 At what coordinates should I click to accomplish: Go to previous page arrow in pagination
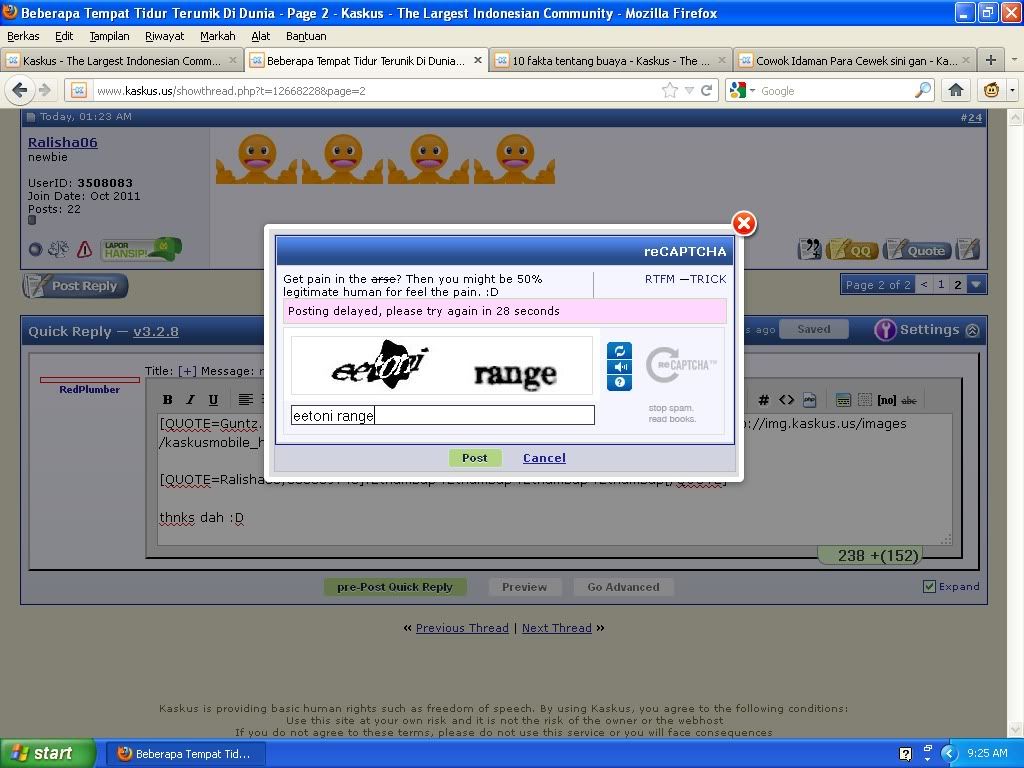pyautogui.click(x=924, y=285)
